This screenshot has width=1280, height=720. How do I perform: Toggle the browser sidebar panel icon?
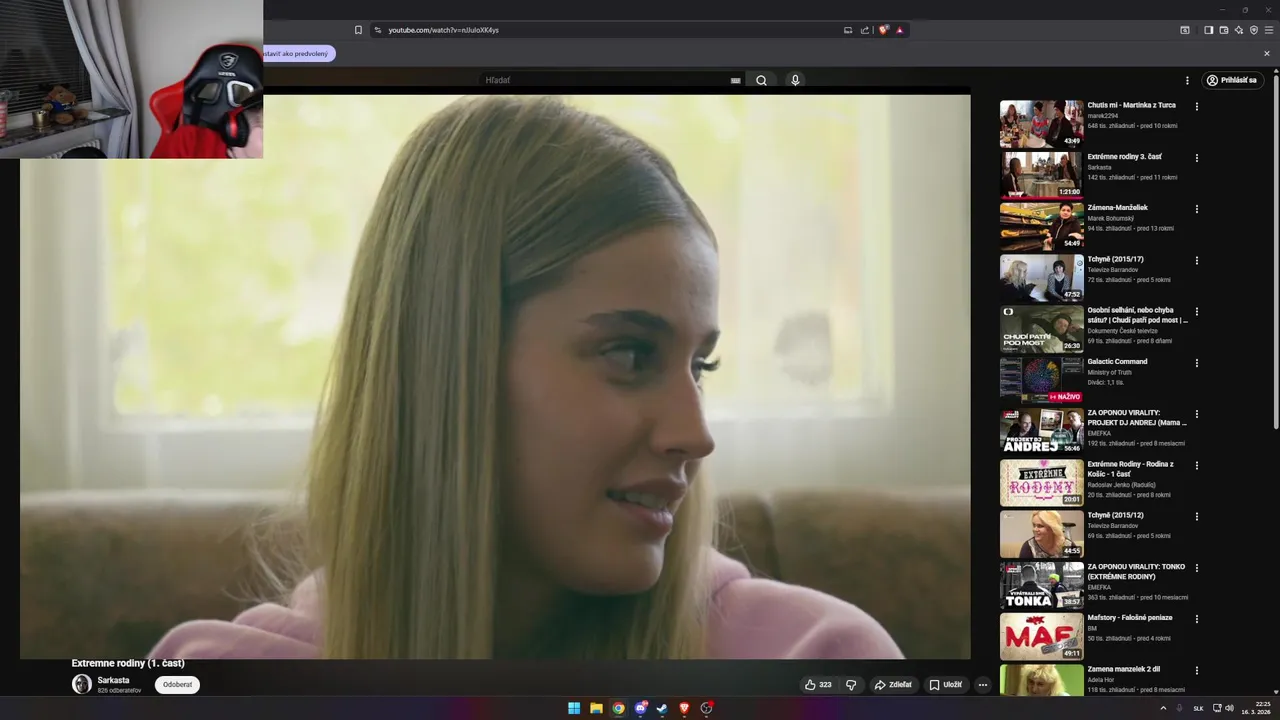pyautogui.click(x=1208, y=30)
